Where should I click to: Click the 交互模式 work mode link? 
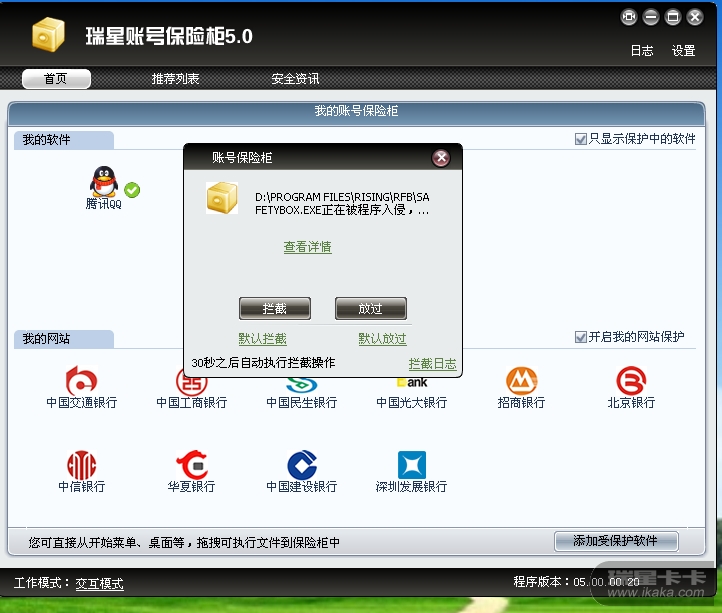coord(99,584)
